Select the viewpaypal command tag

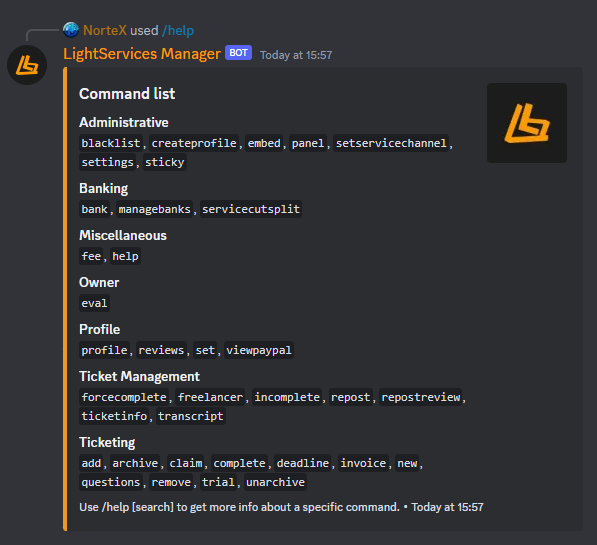[259, 350]
